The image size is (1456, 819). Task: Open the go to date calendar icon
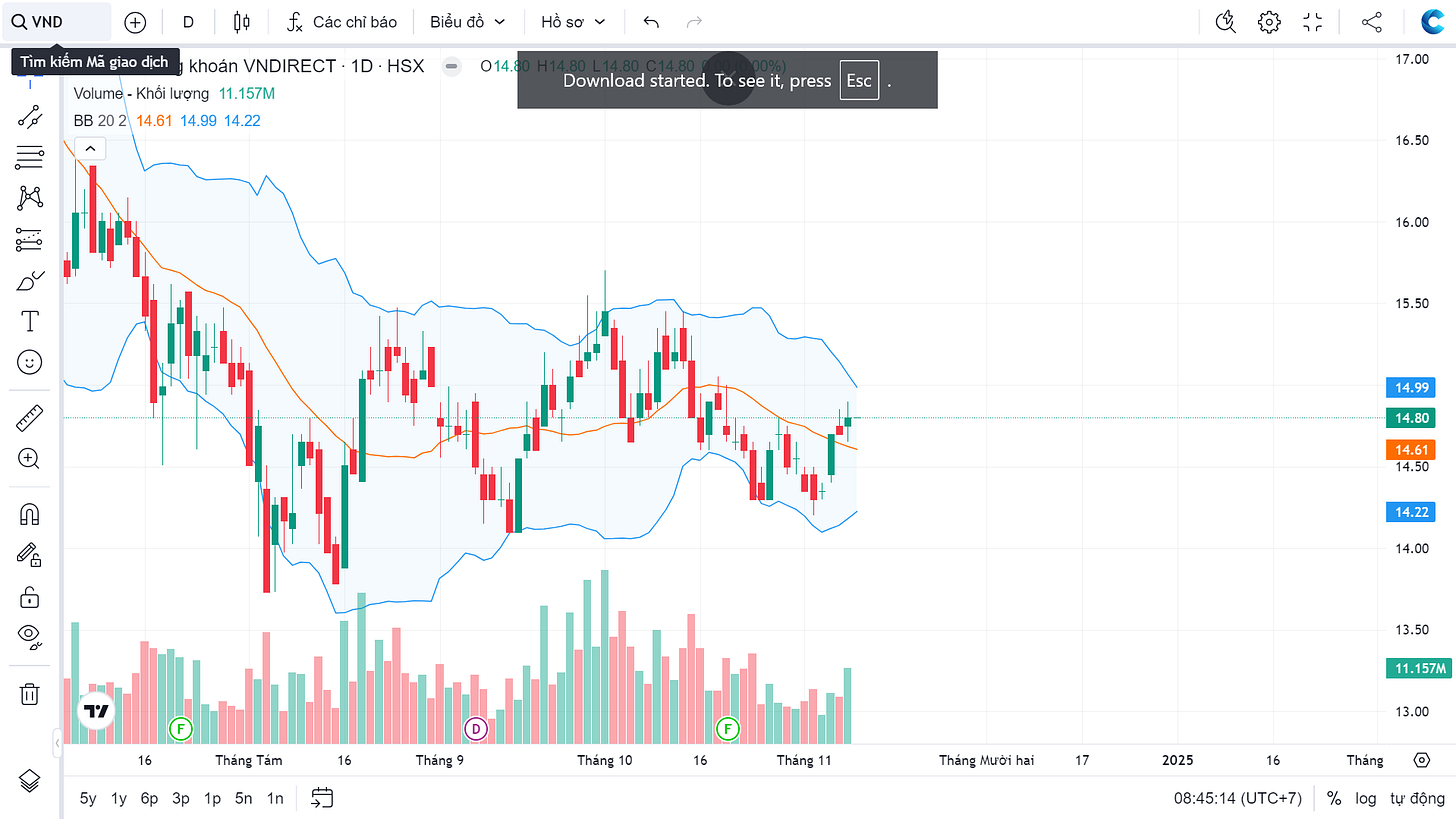322,797
